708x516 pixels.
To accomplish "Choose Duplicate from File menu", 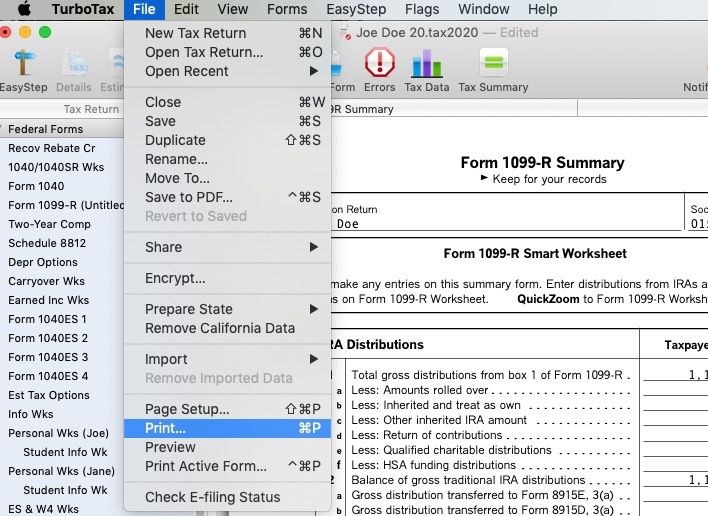I will pos(228,140).
